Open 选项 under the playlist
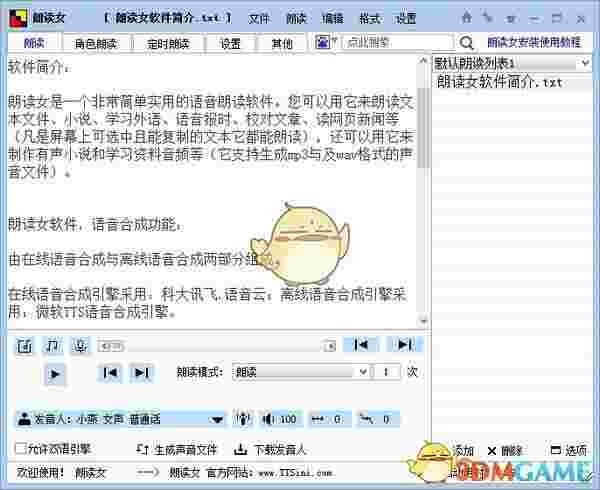This screenshot has height=490, width=600. pyautogui.click(x=569, y=451)
